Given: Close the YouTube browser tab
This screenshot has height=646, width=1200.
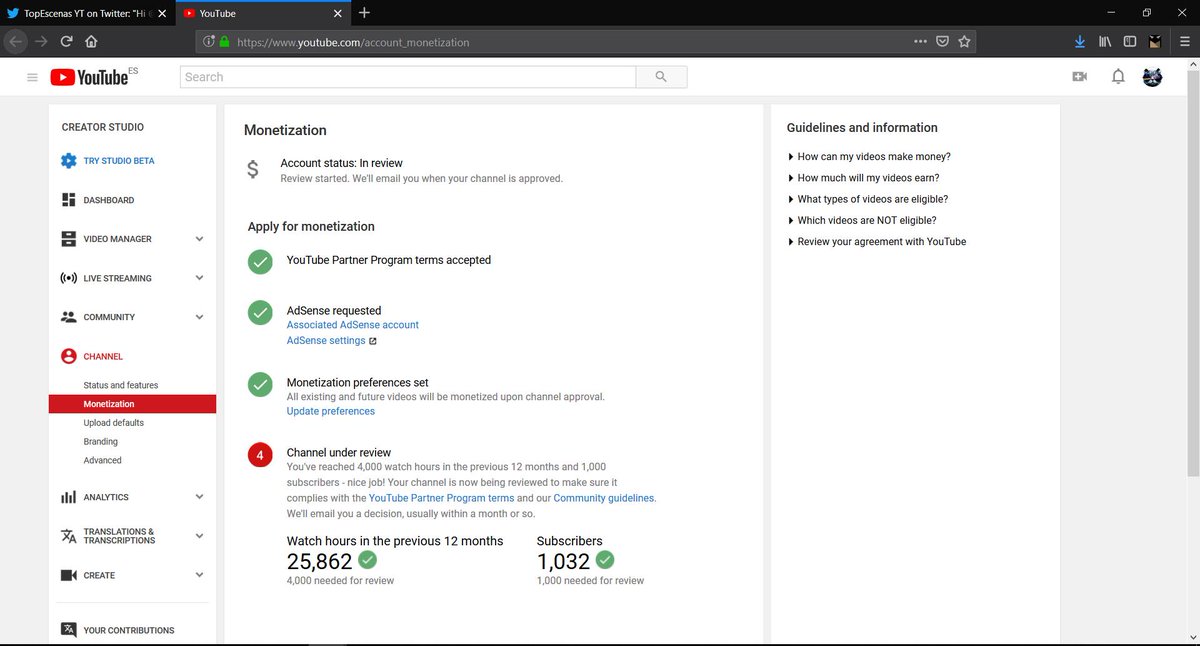Looking at the screenshot, I should click(338, 13).
